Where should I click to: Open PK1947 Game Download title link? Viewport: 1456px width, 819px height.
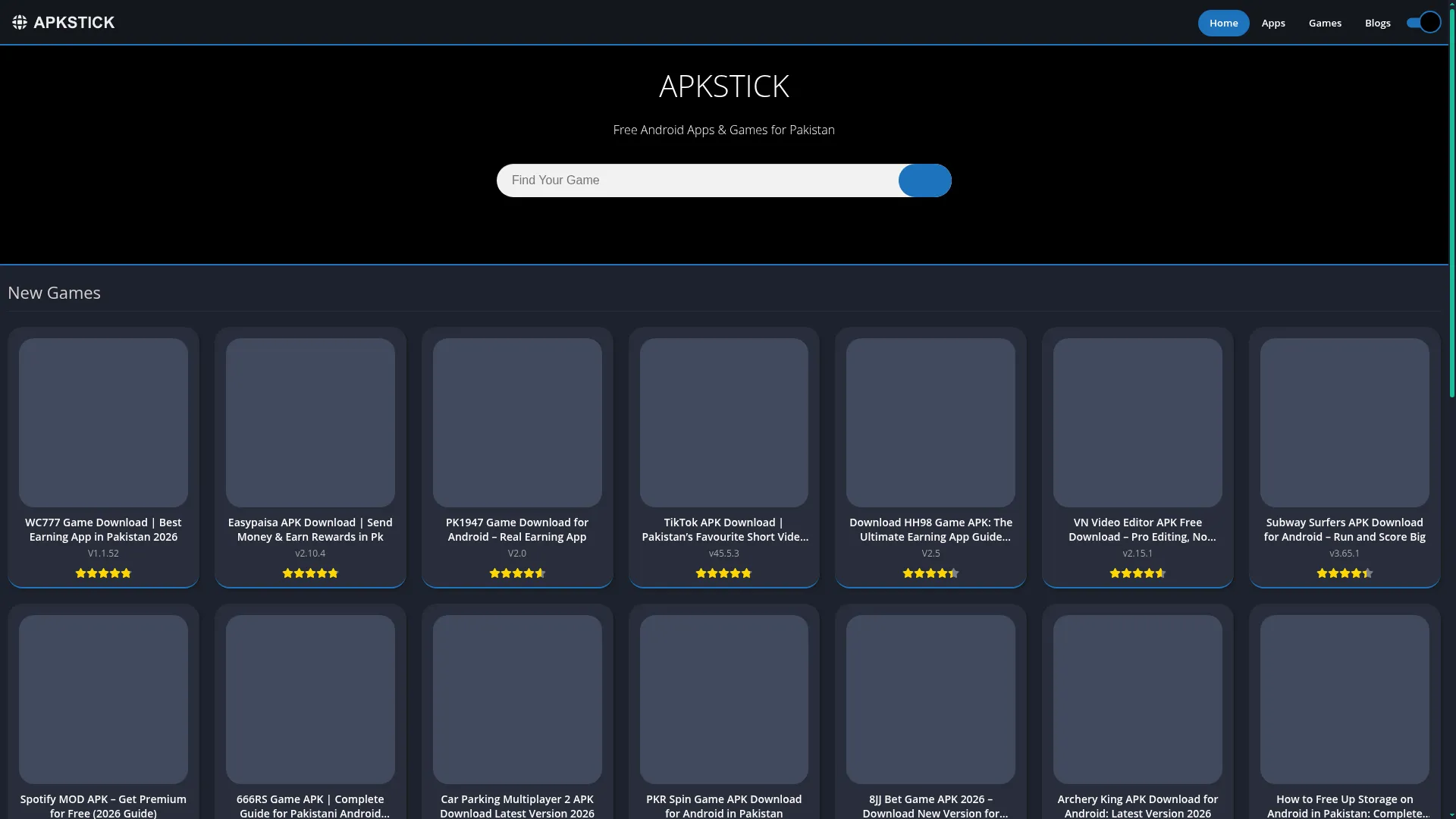pyautogui.click(x=517, y=529)
